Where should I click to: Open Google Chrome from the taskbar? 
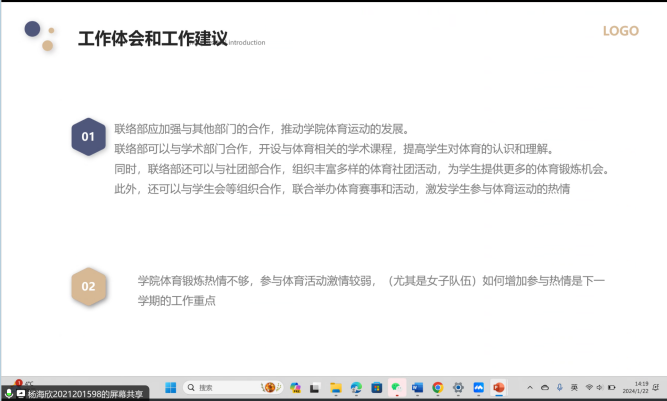[437, 387]
